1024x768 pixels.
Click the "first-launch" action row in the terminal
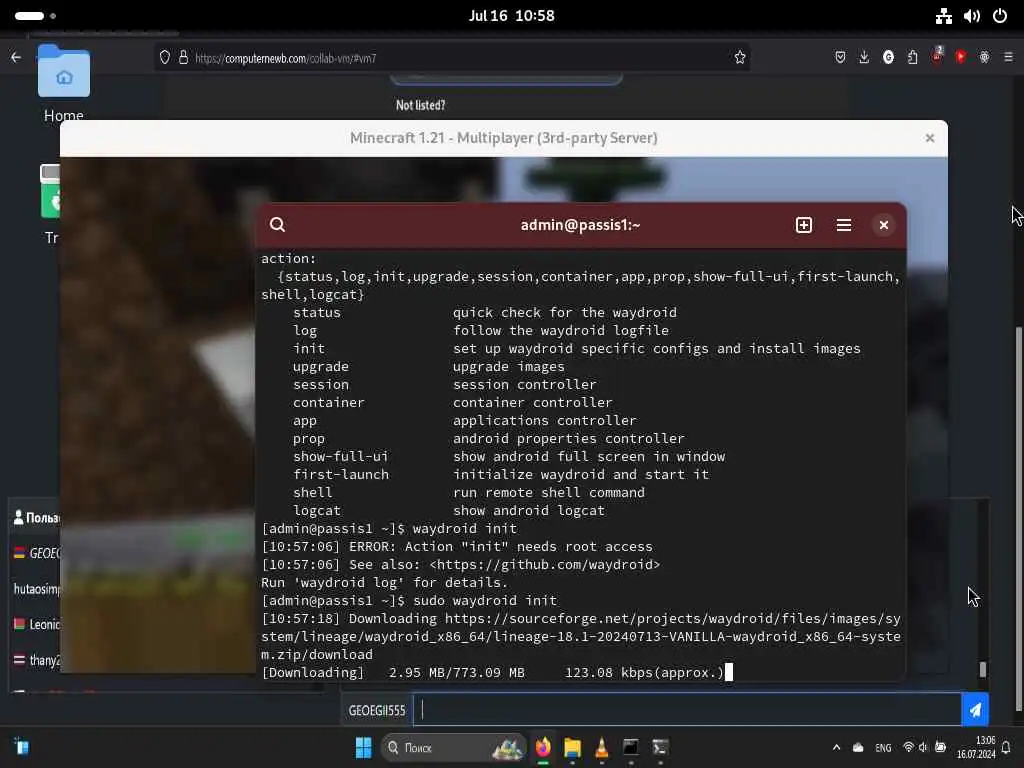pos(501,474)
